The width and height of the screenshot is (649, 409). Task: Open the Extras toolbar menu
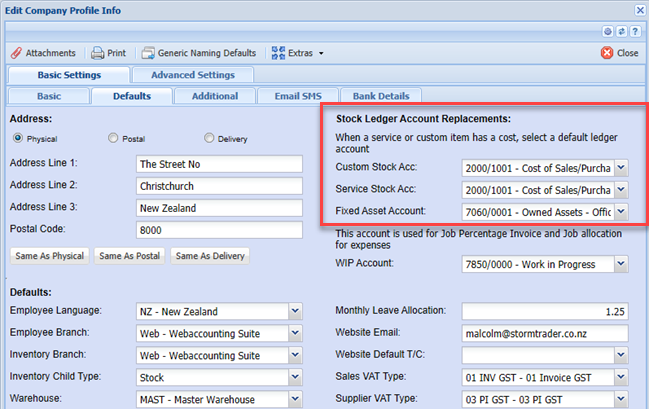tap(278, 53)
